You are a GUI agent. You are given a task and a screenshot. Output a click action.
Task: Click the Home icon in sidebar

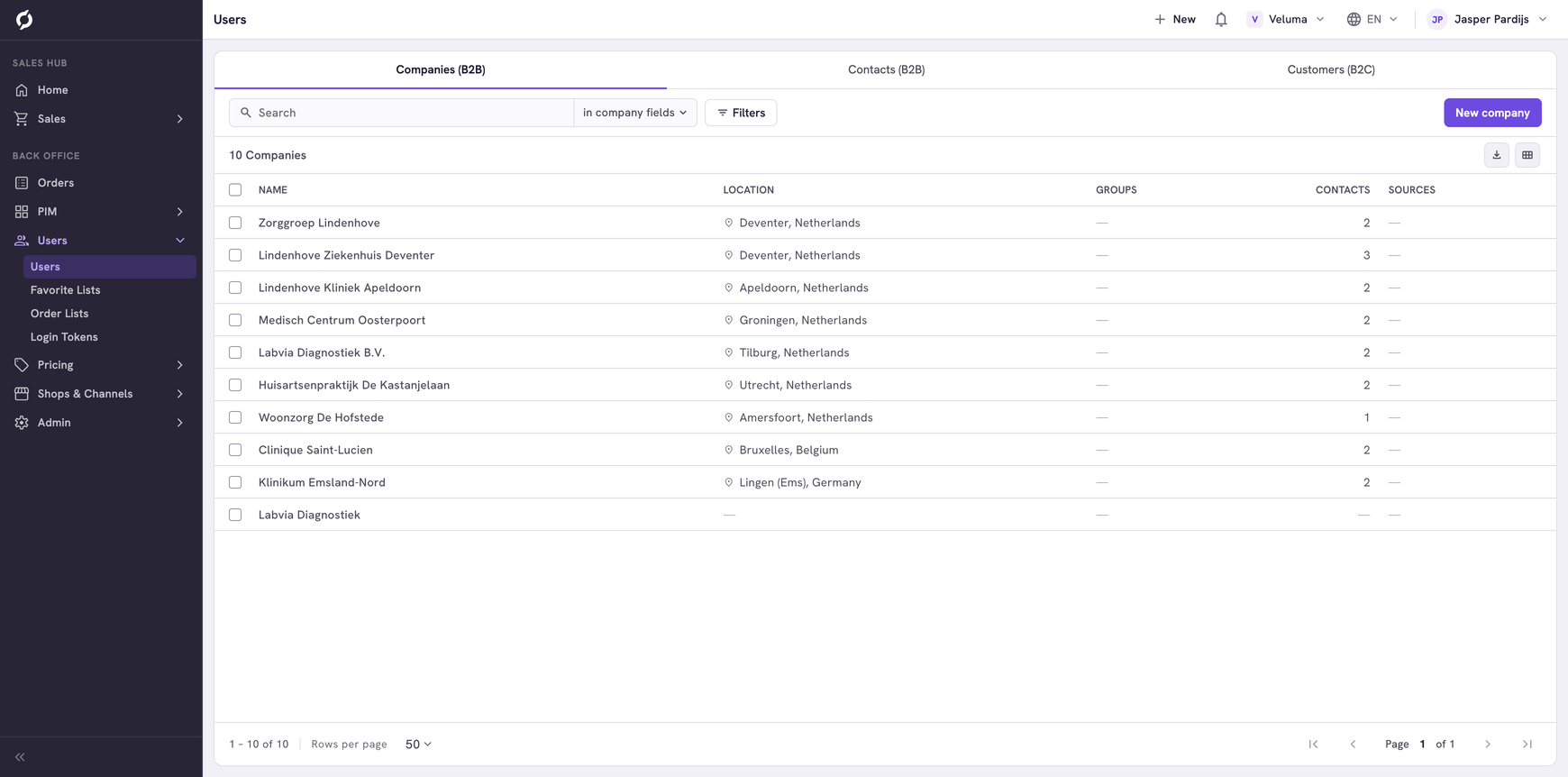click(22, 90)
